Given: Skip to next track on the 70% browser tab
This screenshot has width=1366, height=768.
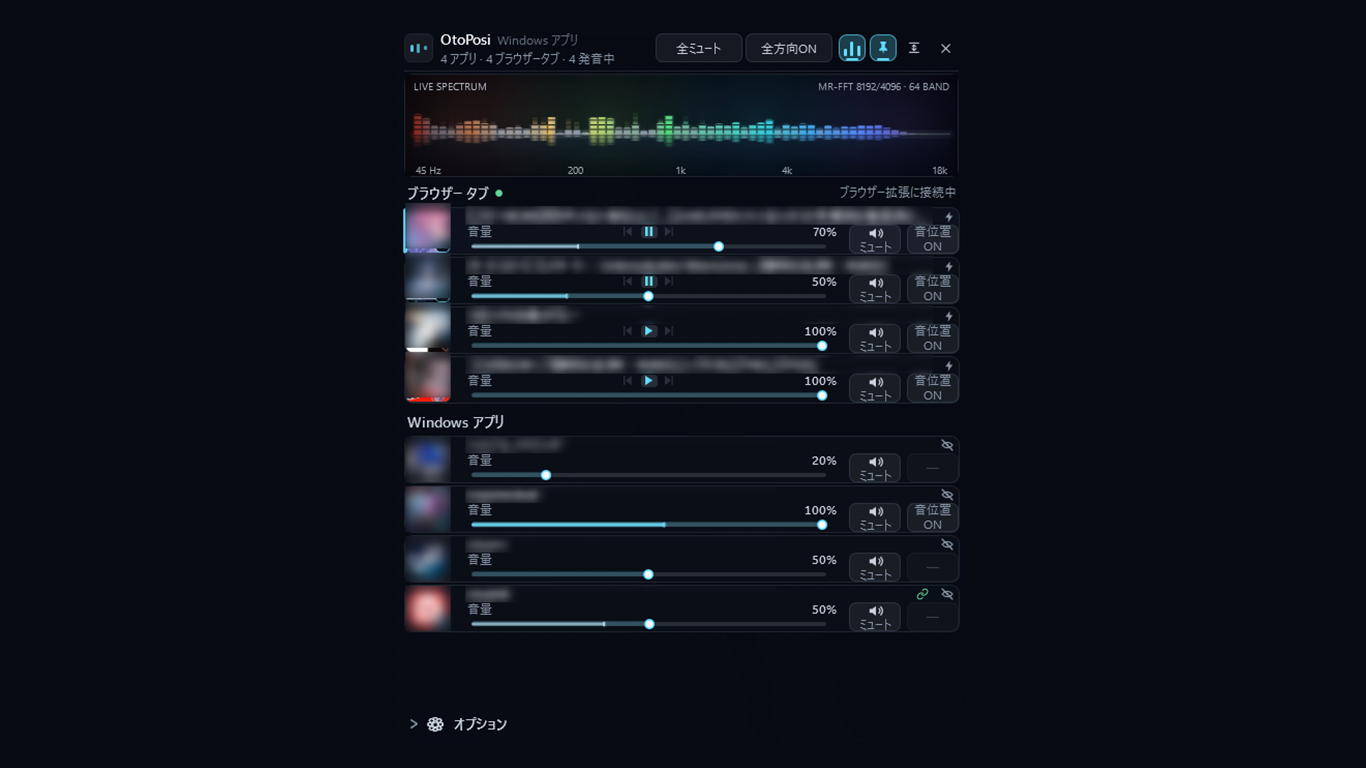Looking at the screenshot, I should (x=669, y=232).
